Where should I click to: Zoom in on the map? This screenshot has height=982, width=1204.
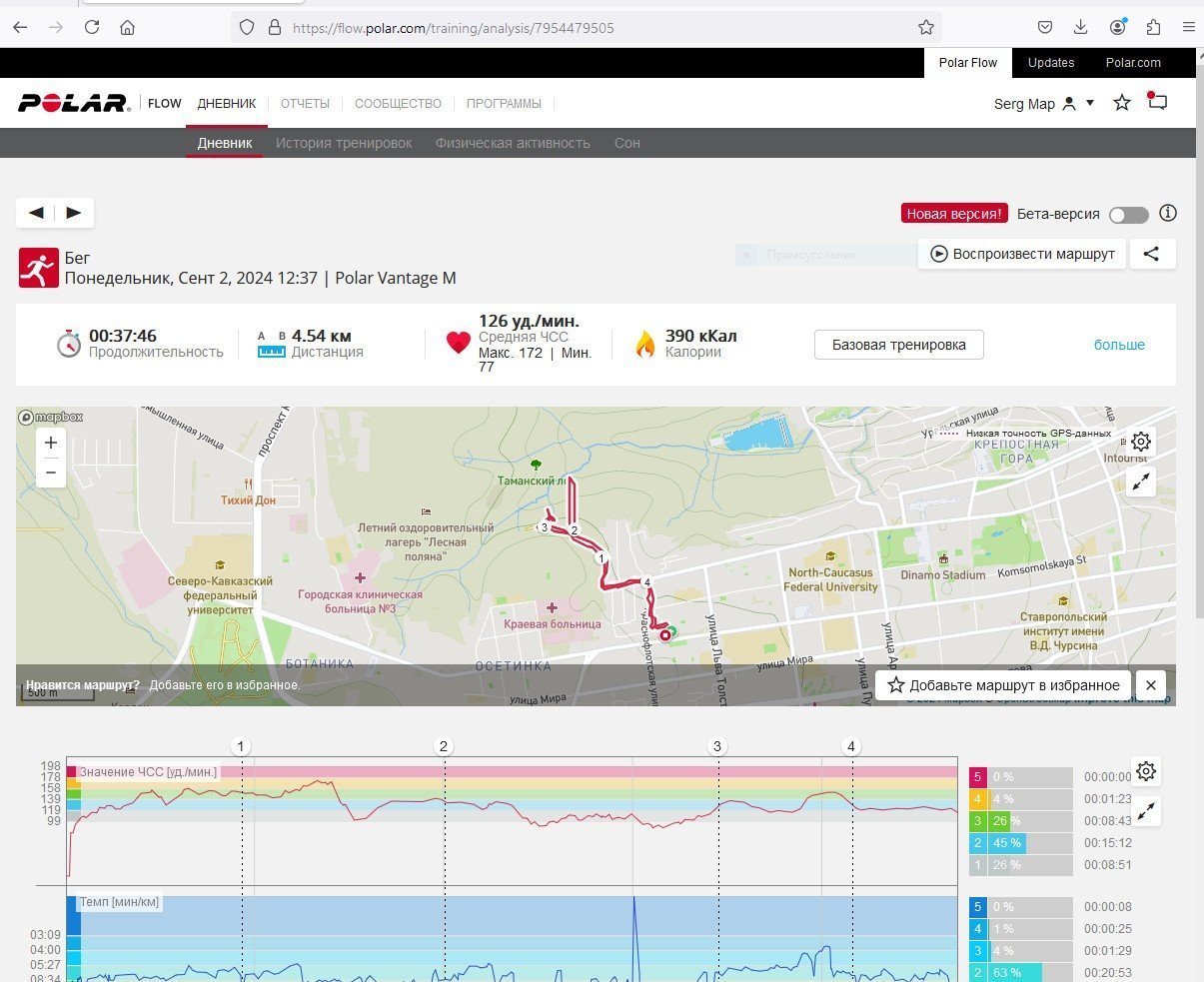(51, 443)
